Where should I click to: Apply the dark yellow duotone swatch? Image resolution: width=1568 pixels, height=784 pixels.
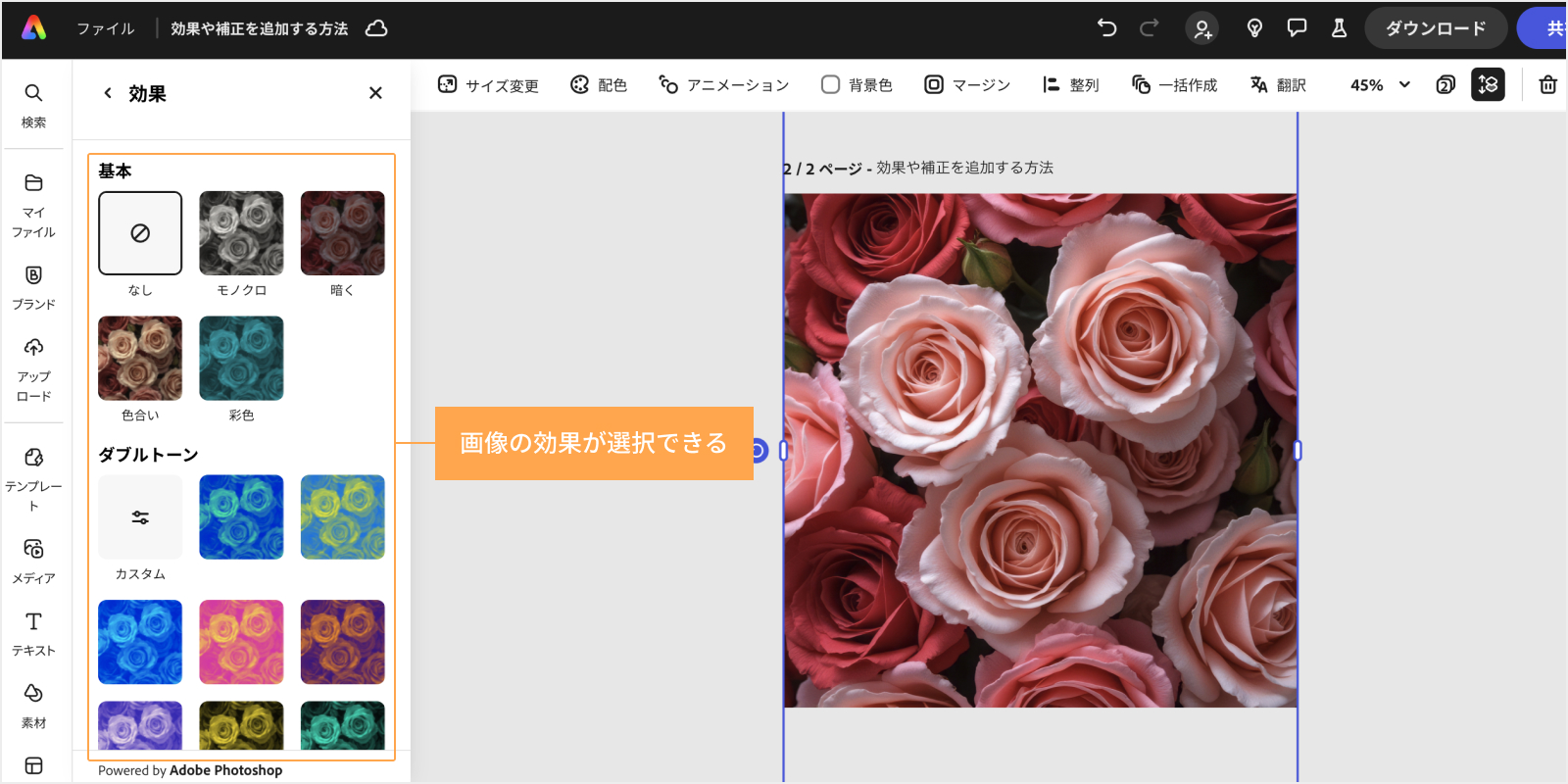pos(241,725)
